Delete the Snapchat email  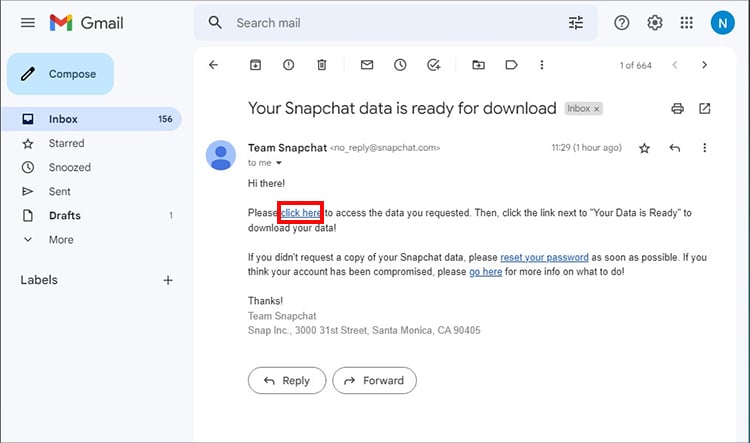pos(321,65)
